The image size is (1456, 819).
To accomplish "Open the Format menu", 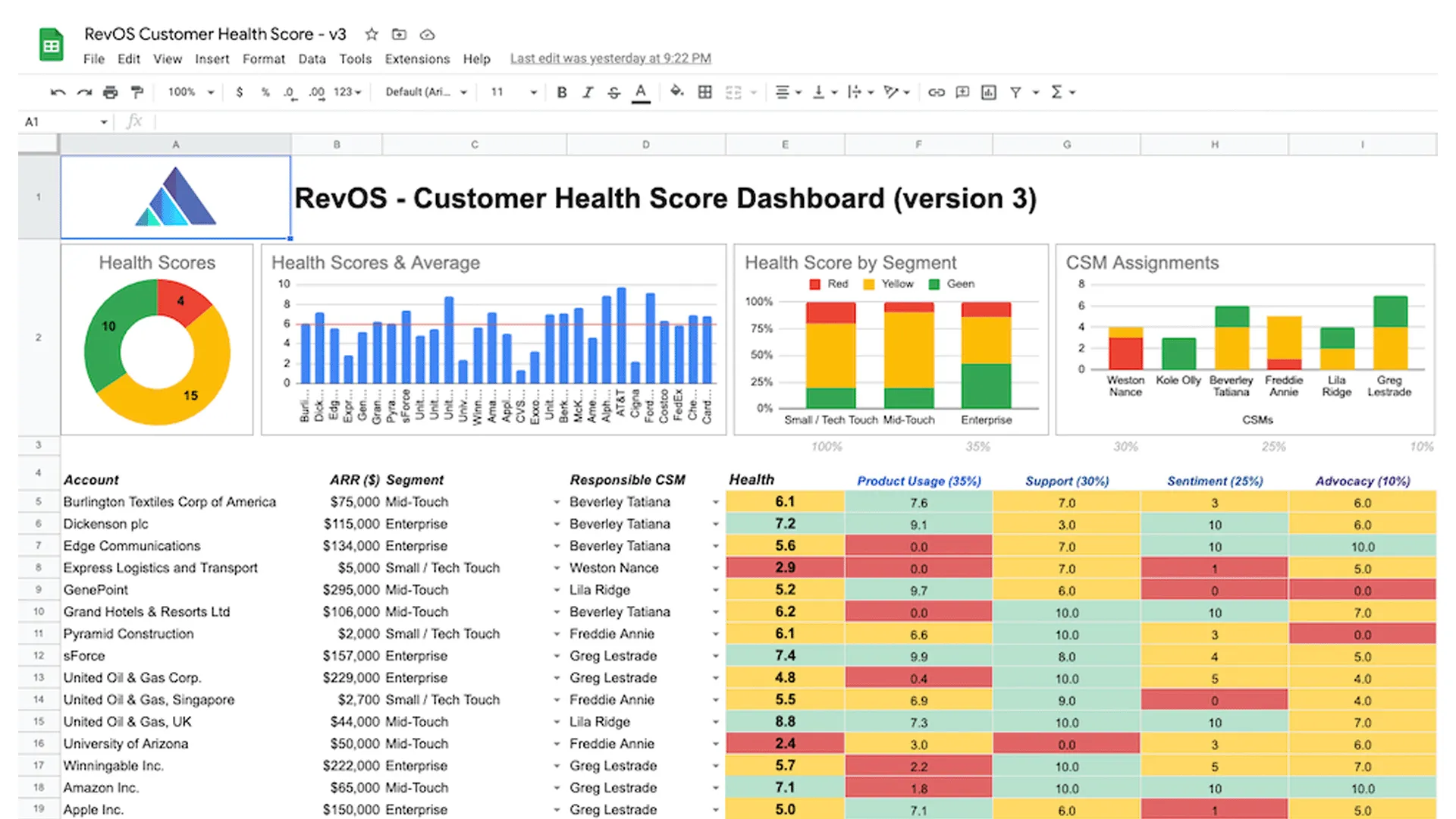I will pos(263,59).
